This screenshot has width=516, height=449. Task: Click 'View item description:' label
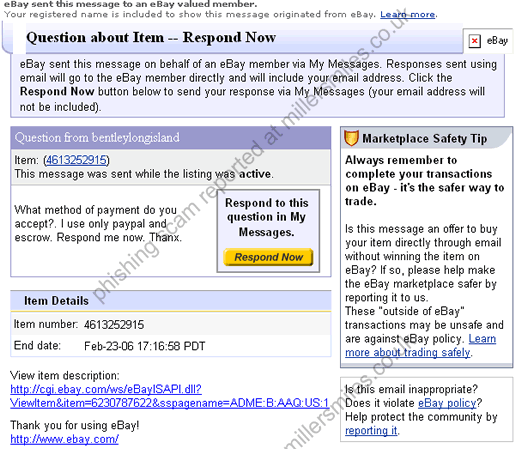pyautogui.click(x=65, y=375)
